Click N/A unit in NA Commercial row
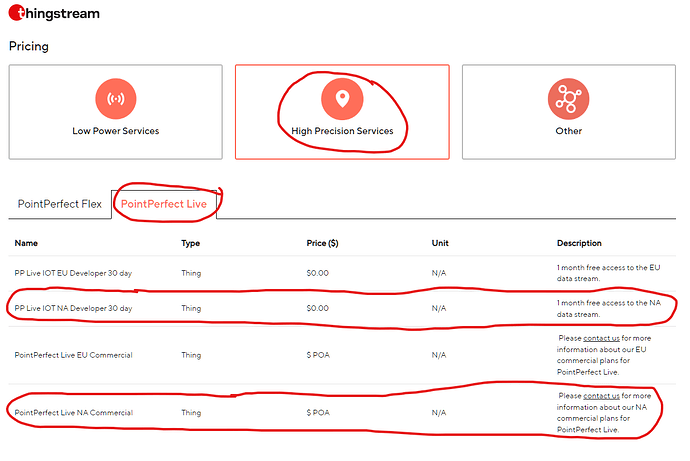Viewport: 690px width, 461px height. (x=439, y=413)
